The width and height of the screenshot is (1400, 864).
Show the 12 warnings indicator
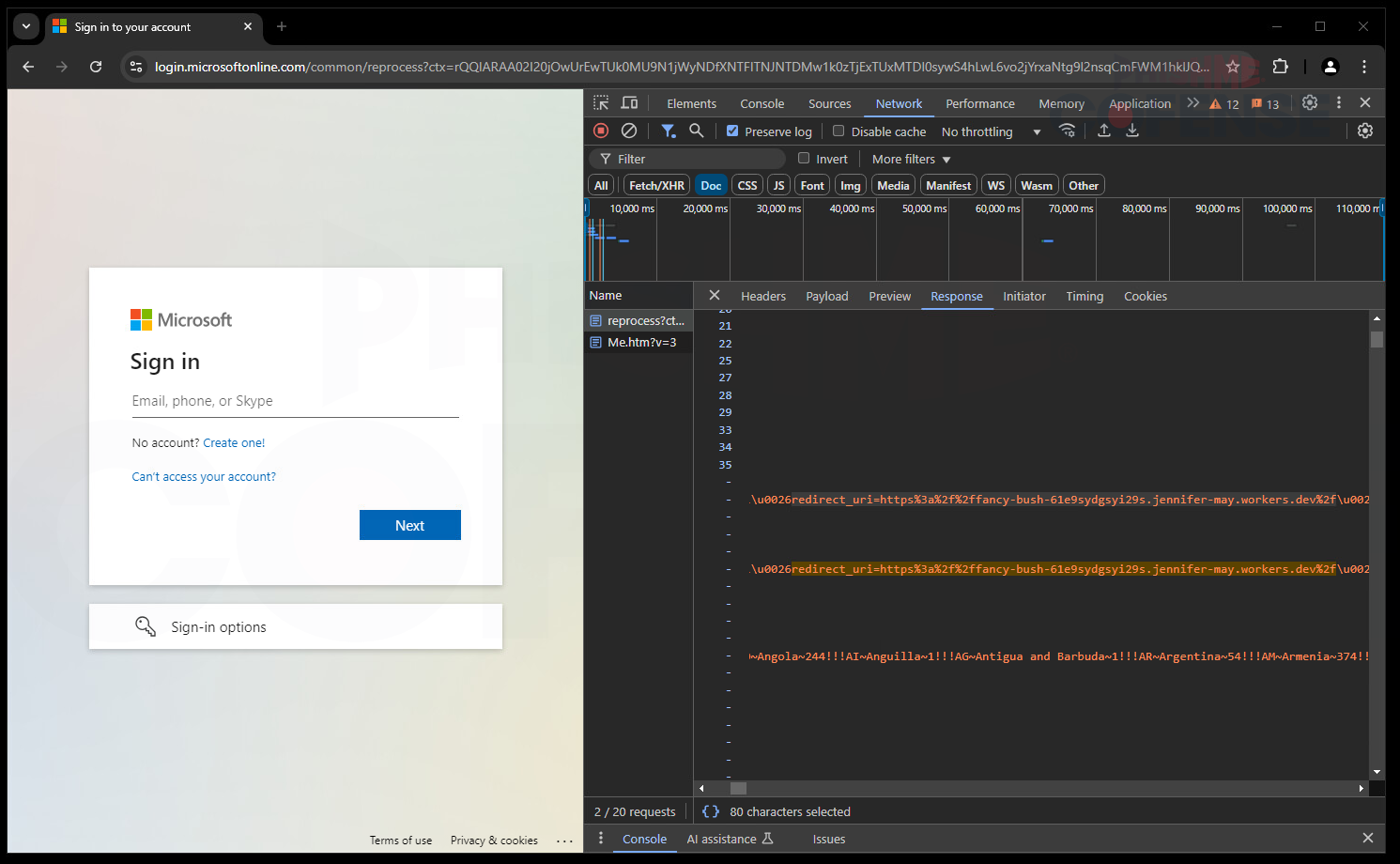pos(1224,103)
